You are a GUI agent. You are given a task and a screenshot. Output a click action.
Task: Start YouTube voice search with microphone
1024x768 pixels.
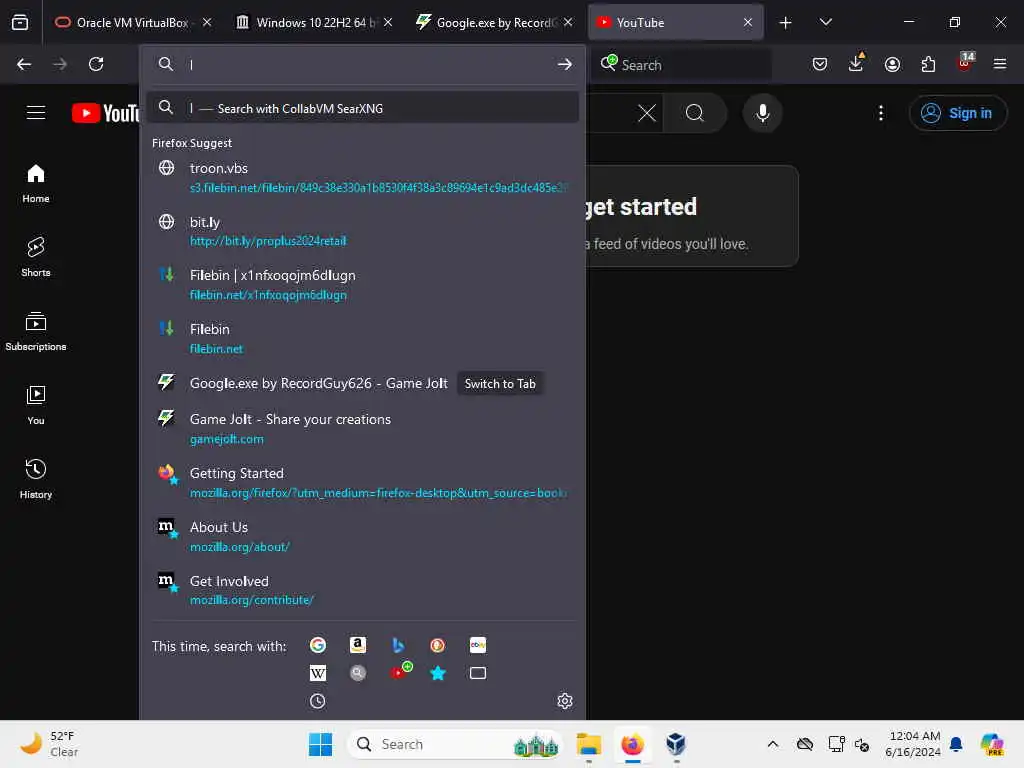(762, 113)
